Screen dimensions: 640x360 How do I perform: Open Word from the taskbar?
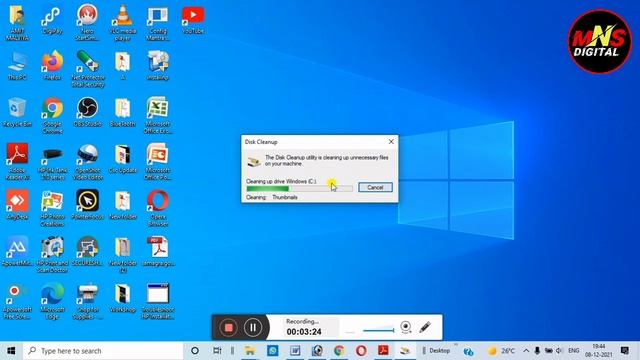[295, 351]
